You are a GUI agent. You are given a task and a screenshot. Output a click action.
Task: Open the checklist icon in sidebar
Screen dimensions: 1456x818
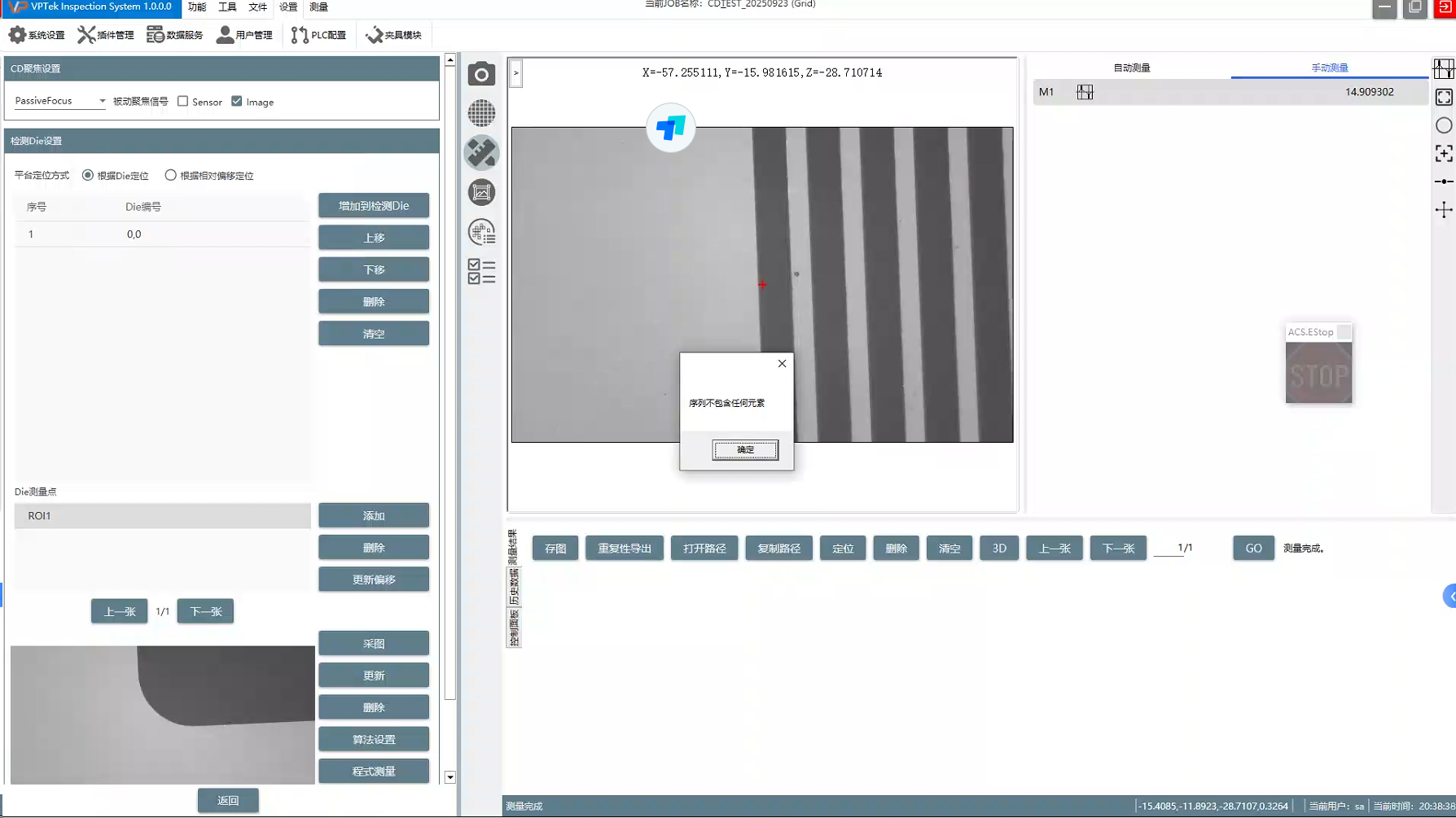481,271
